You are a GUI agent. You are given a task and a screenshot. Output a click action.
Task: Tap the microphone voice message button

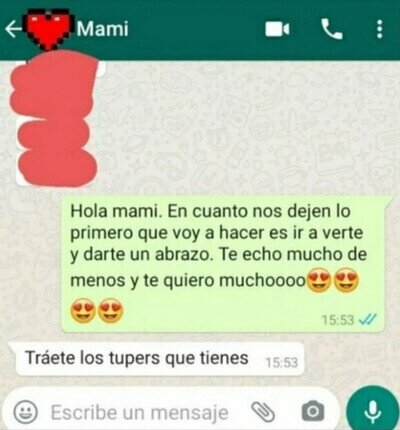click(373, 411)
